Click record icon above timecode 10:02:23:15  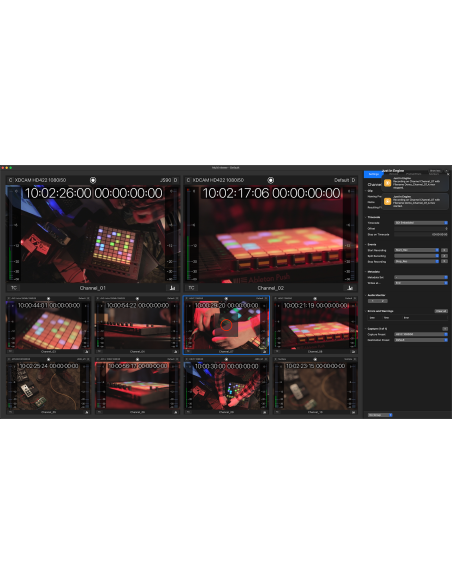(315, 359)
